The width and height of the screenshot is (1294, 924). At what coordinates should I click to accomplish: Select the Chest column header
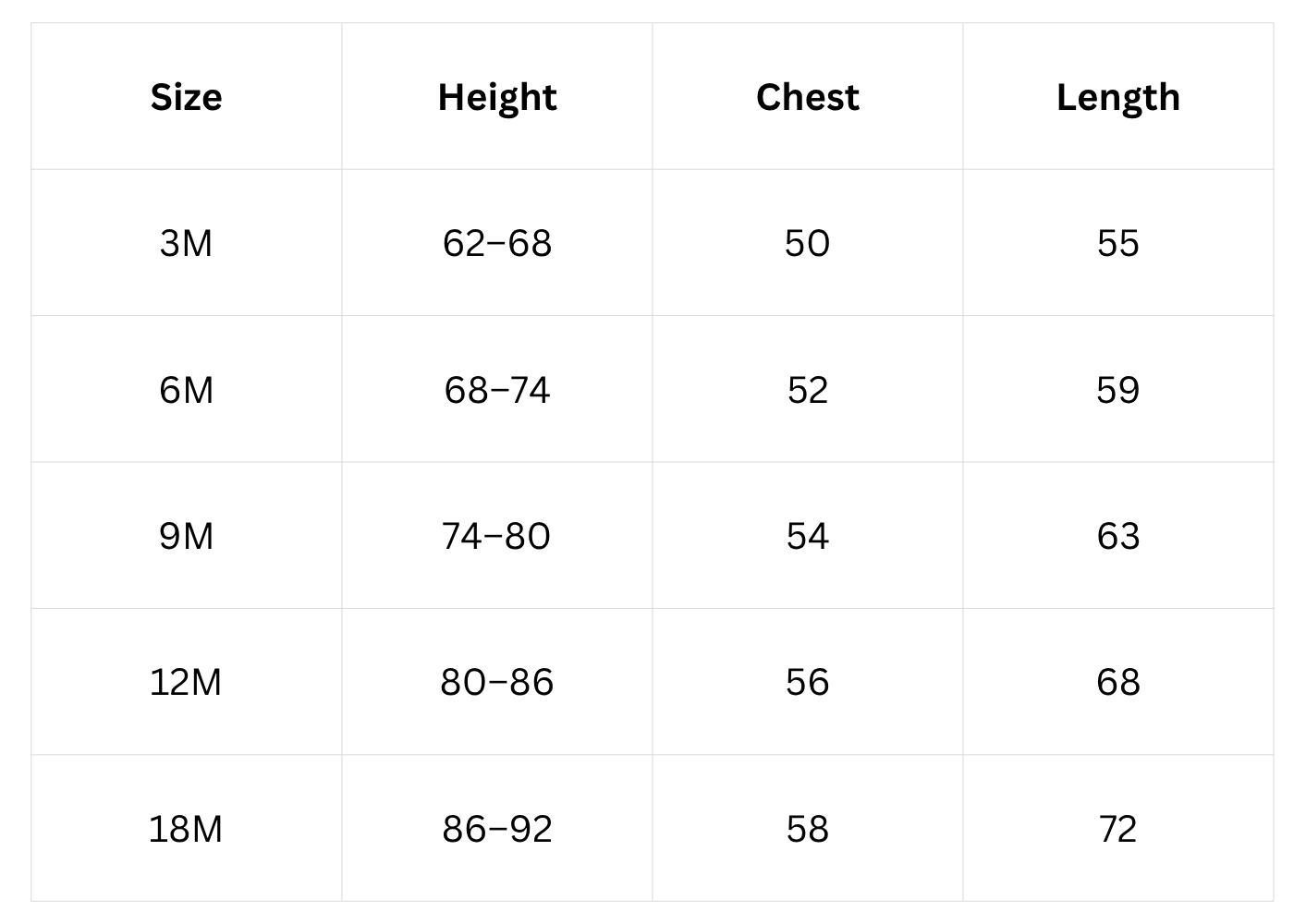[807, 97]
